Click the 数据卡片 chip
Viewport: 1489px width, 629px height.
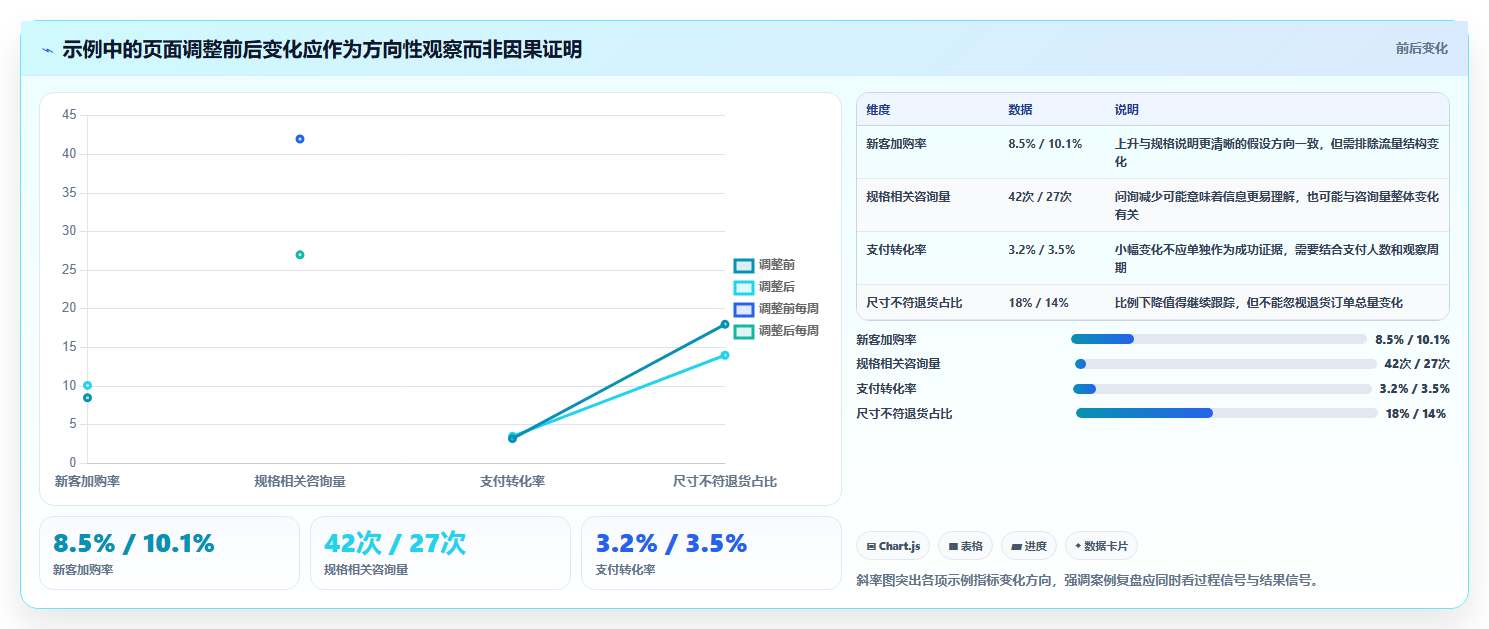tap(1101, 546)
